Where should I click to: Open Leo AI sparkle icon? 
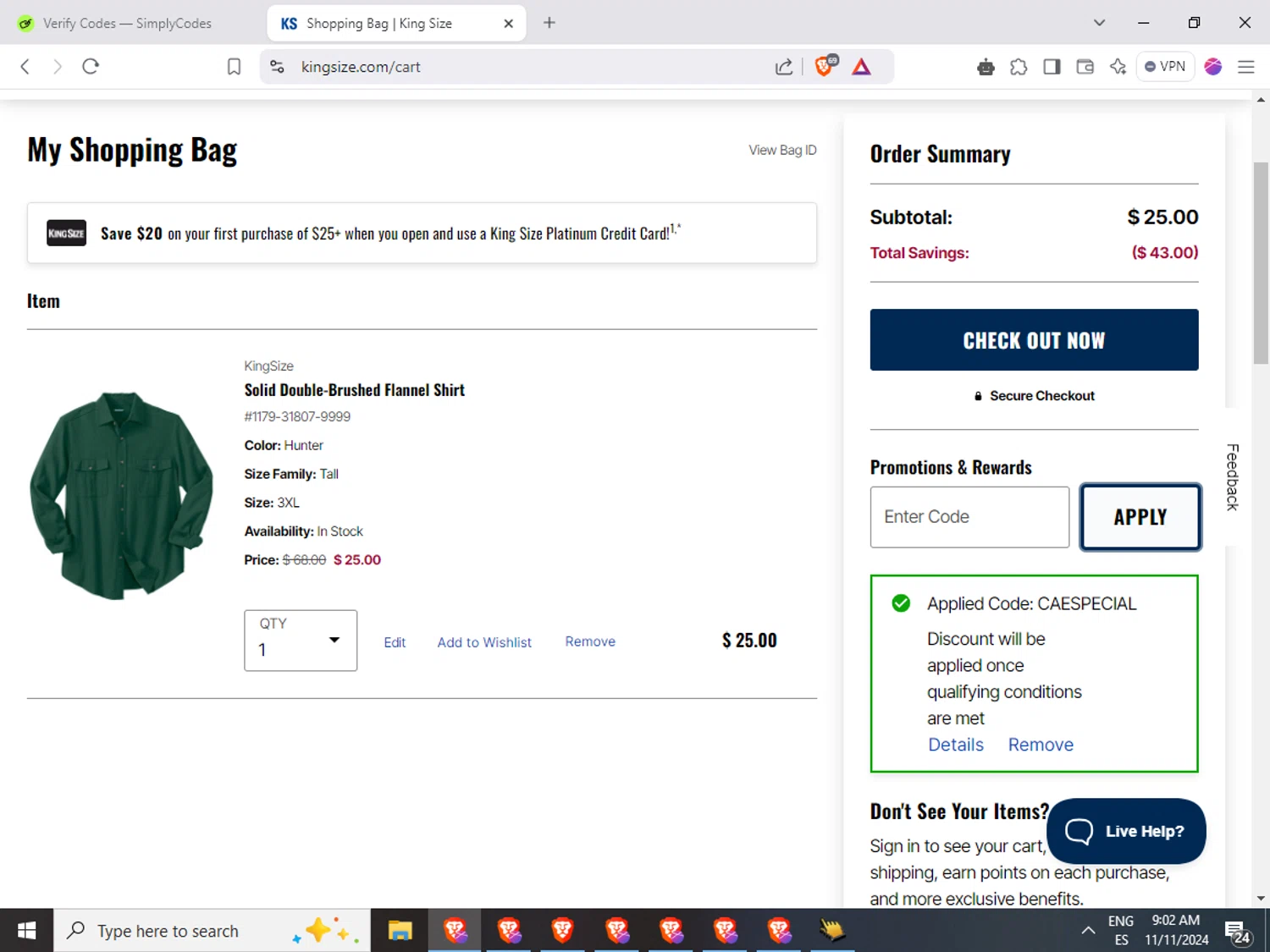[1118, 67]
